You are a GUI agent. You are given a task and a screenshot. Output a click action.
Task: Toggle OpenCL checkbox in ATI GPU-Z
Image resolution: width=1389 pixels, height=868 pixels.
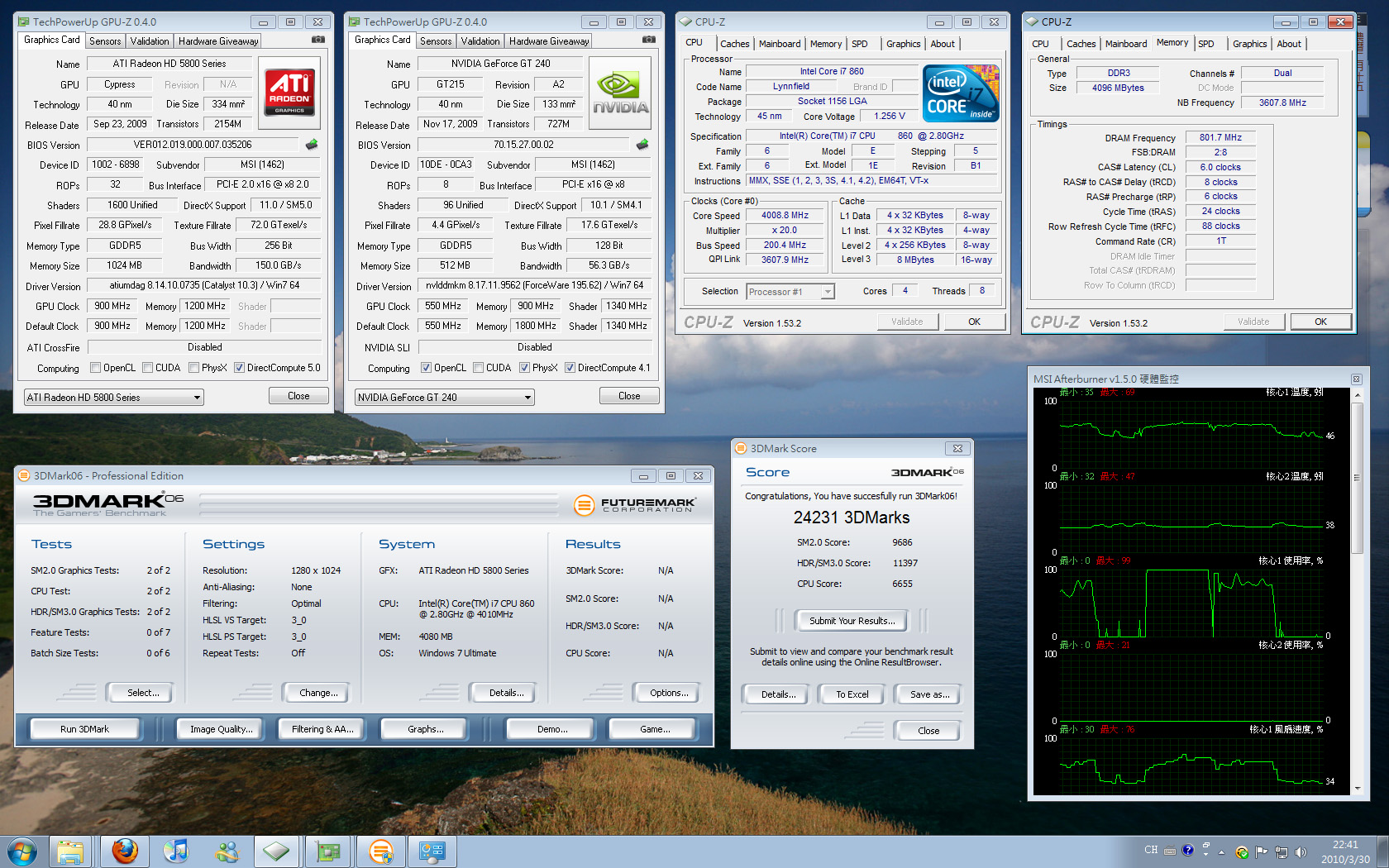(x=95, y=368)
